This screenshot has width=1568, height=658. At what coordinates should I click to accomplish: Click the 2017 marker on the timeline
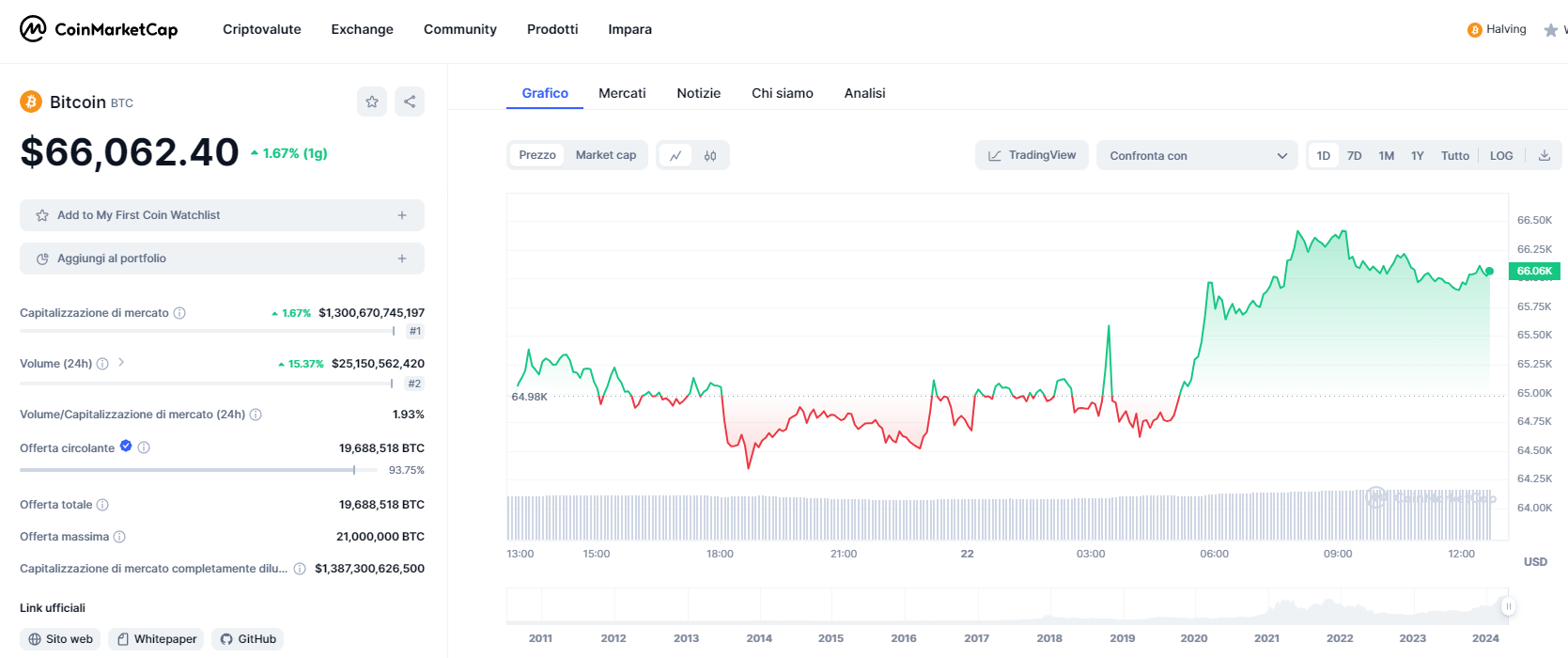click(x=977, y=638)
